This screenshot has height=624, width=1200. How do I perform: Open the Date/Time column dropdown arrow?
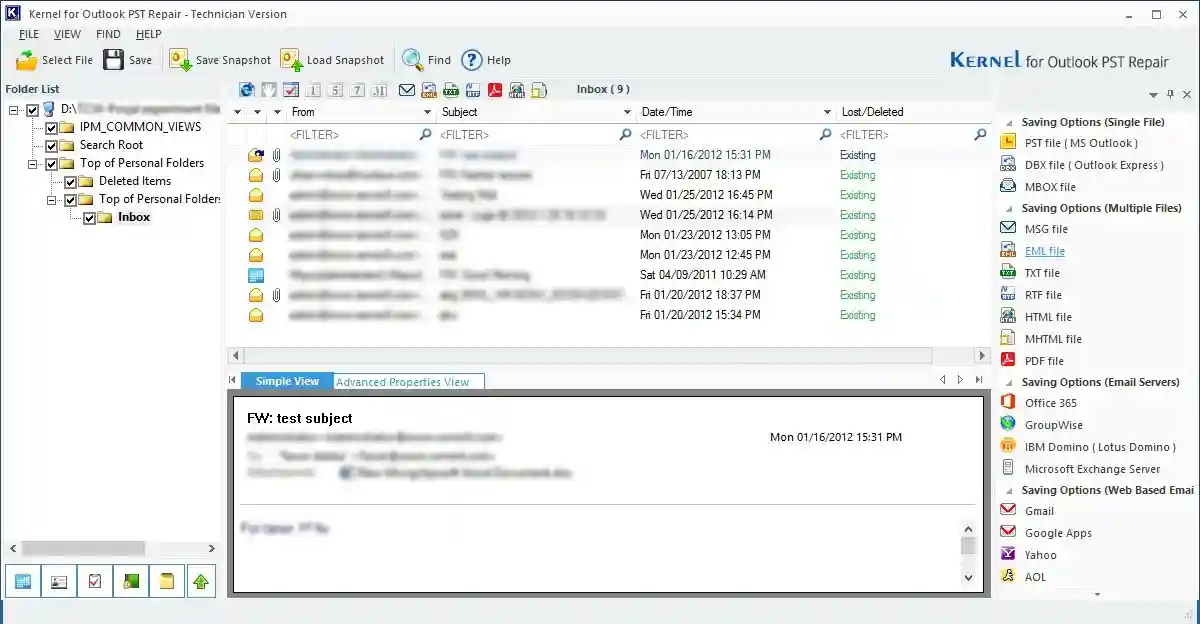pos(827,112)
